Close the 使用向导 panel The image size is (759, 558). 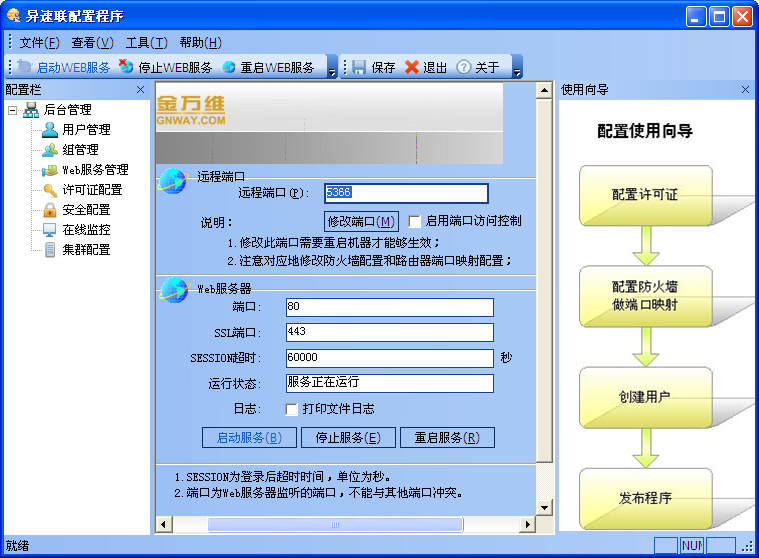click(x=745, y=90)
